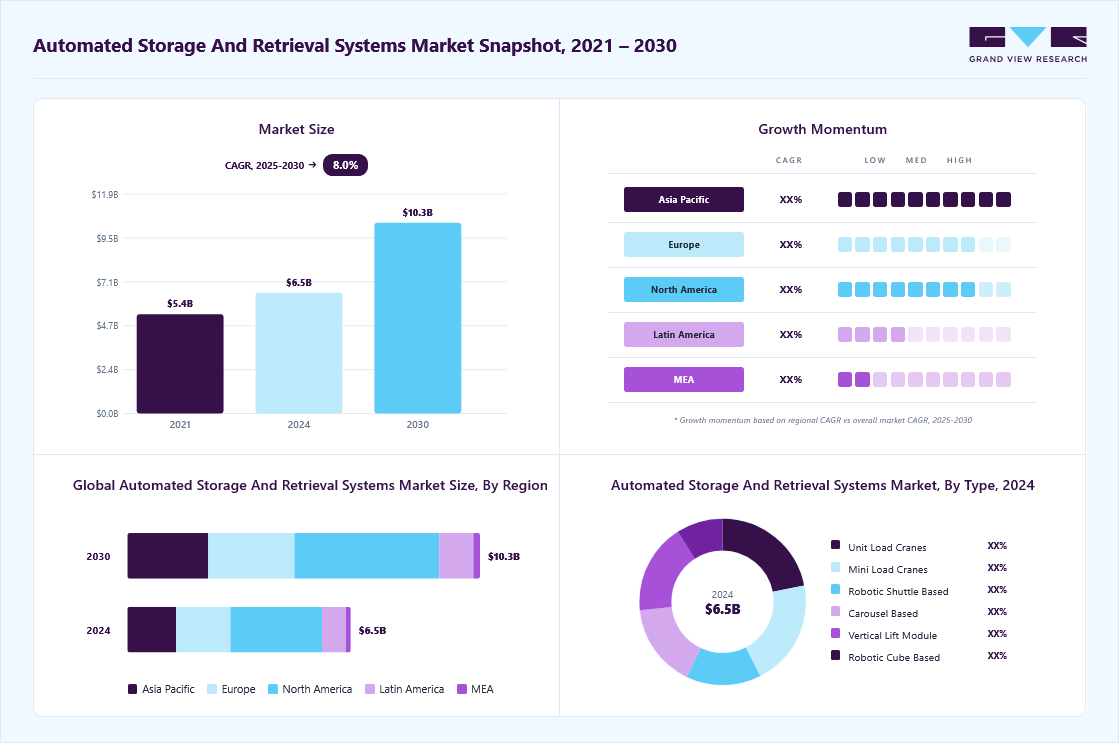Select the 2024 bar in Market Size chart
Image resolution: width=1120 pixels, height=743 pixels.
pos(299,353)
